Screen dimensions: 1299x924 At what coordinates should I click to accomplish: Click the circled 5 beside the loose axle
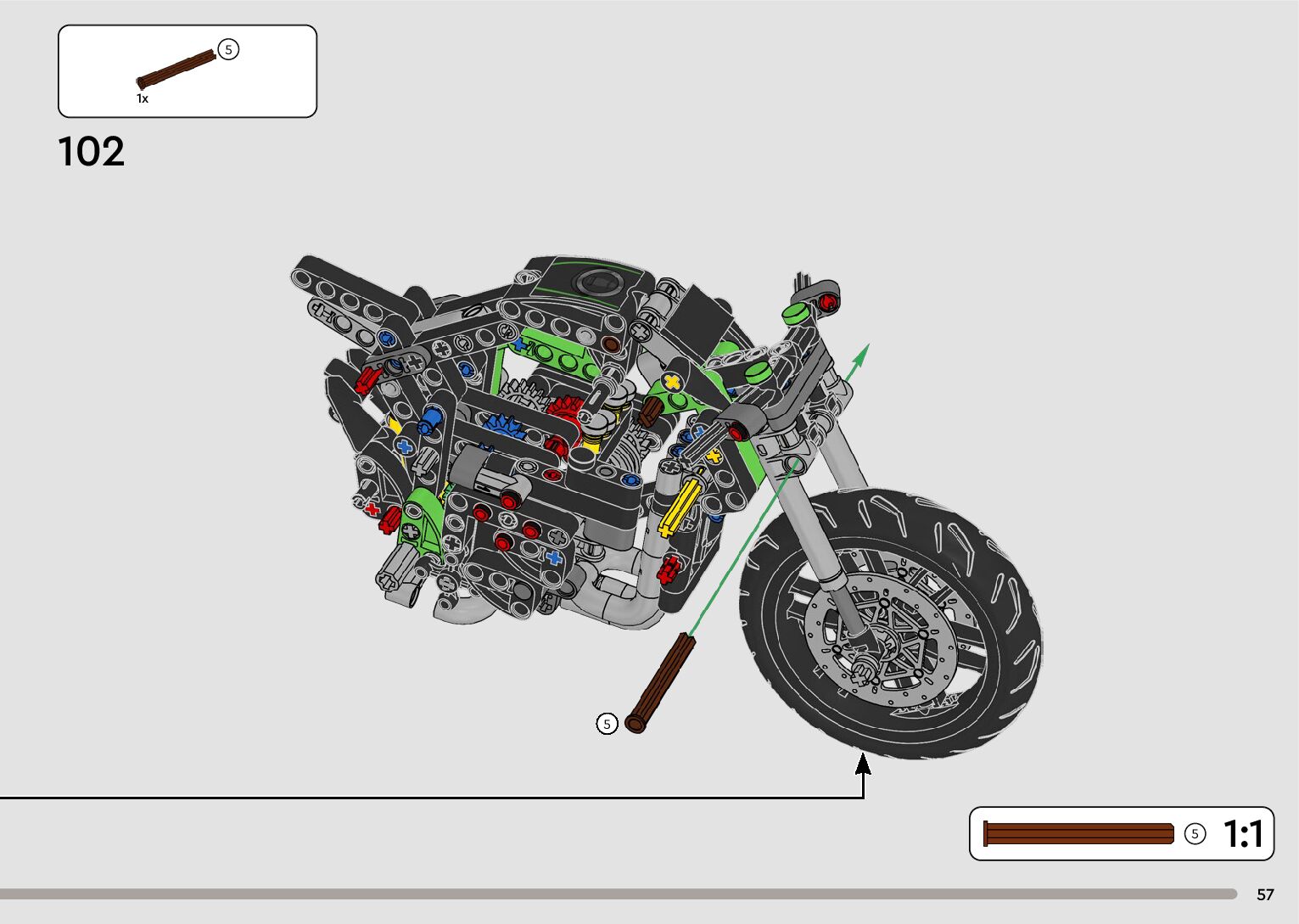(607, 724)
